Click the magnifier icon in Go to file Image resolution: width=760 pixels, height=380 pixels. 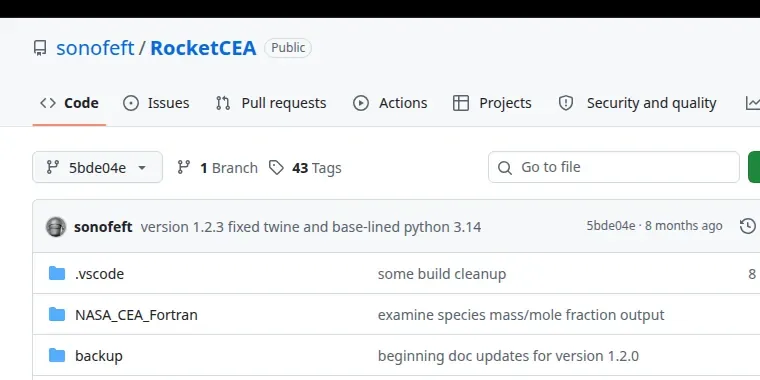[505, 168]
